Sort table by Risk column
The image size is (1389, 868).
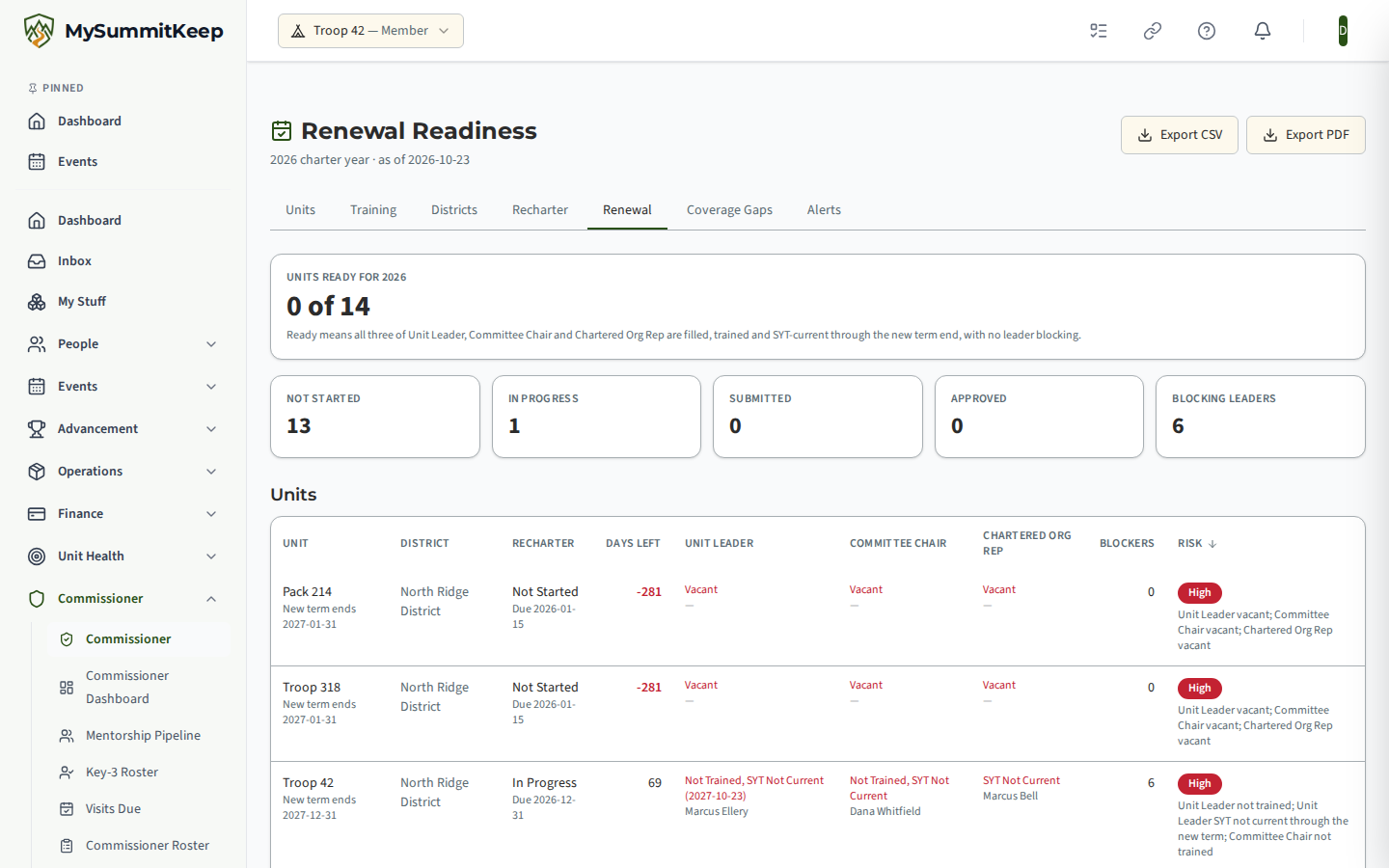click(x=1197, y=543)
